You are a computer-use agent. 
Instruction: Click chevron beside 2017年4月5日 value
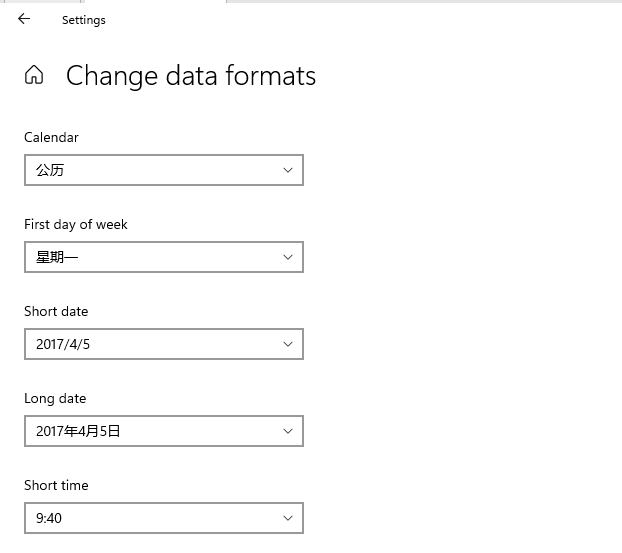point(288,431)
